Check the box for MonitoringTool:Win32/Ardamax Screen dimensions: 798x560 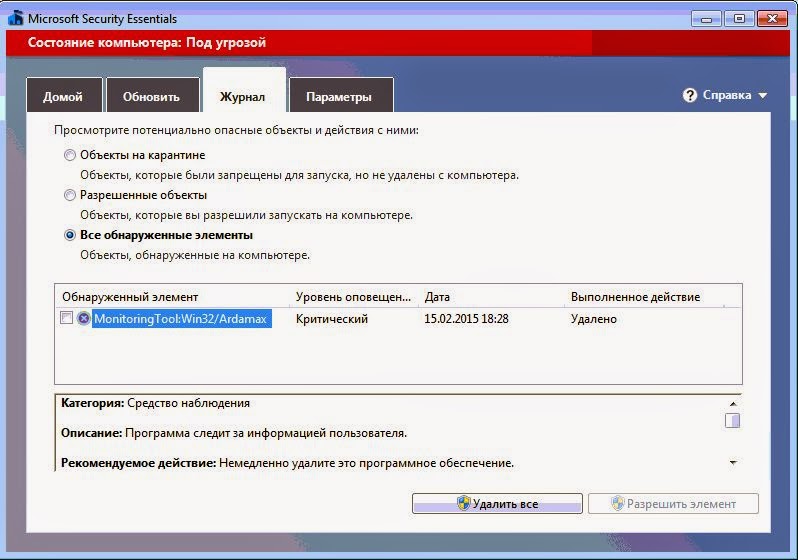click(66, 318)
